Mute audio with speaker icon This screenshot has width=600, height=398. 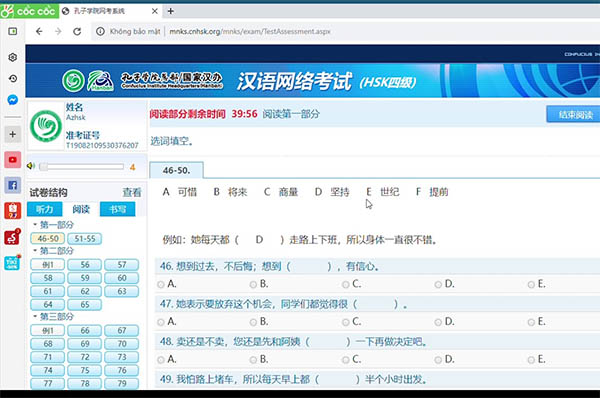tap(31, 166)
